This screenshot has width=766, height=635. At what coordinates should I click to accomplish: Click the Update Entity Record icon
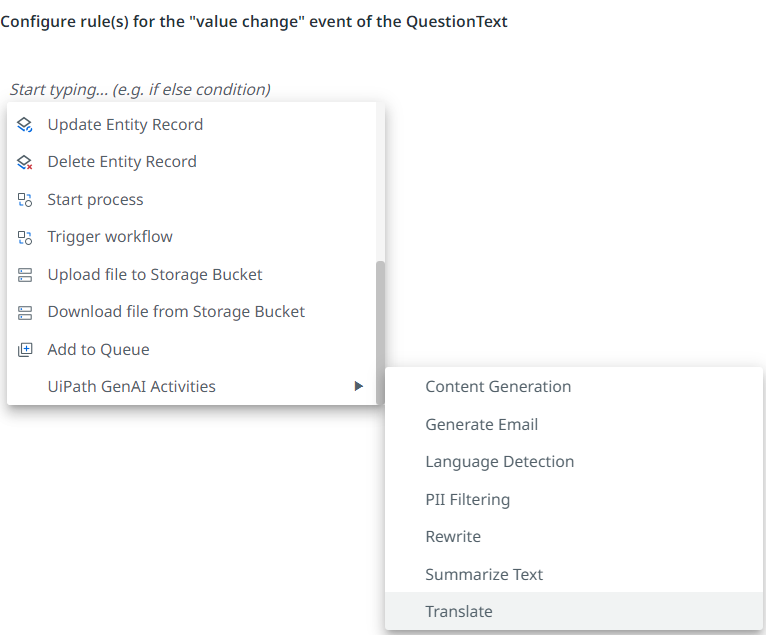pos(25,125)
